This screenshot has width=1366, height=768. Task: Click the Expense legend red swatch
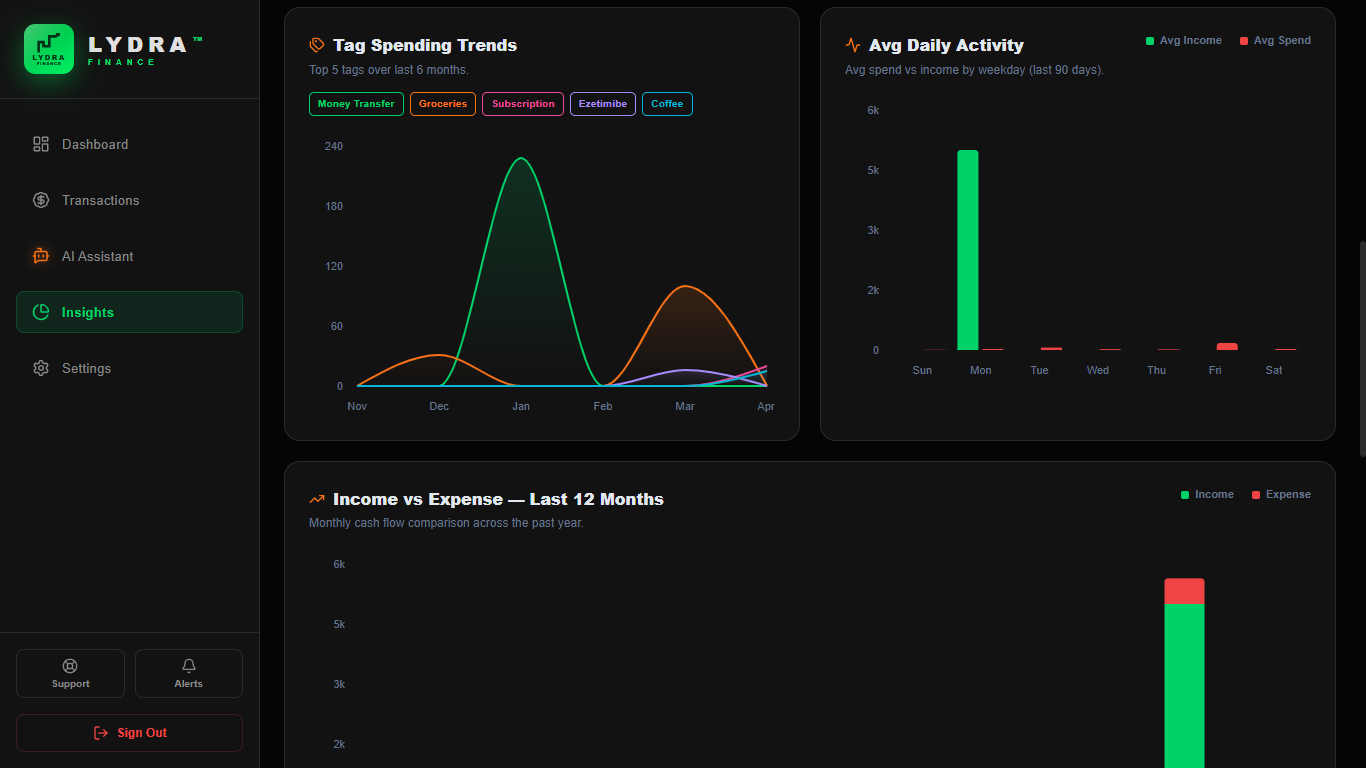[1256, 495]
